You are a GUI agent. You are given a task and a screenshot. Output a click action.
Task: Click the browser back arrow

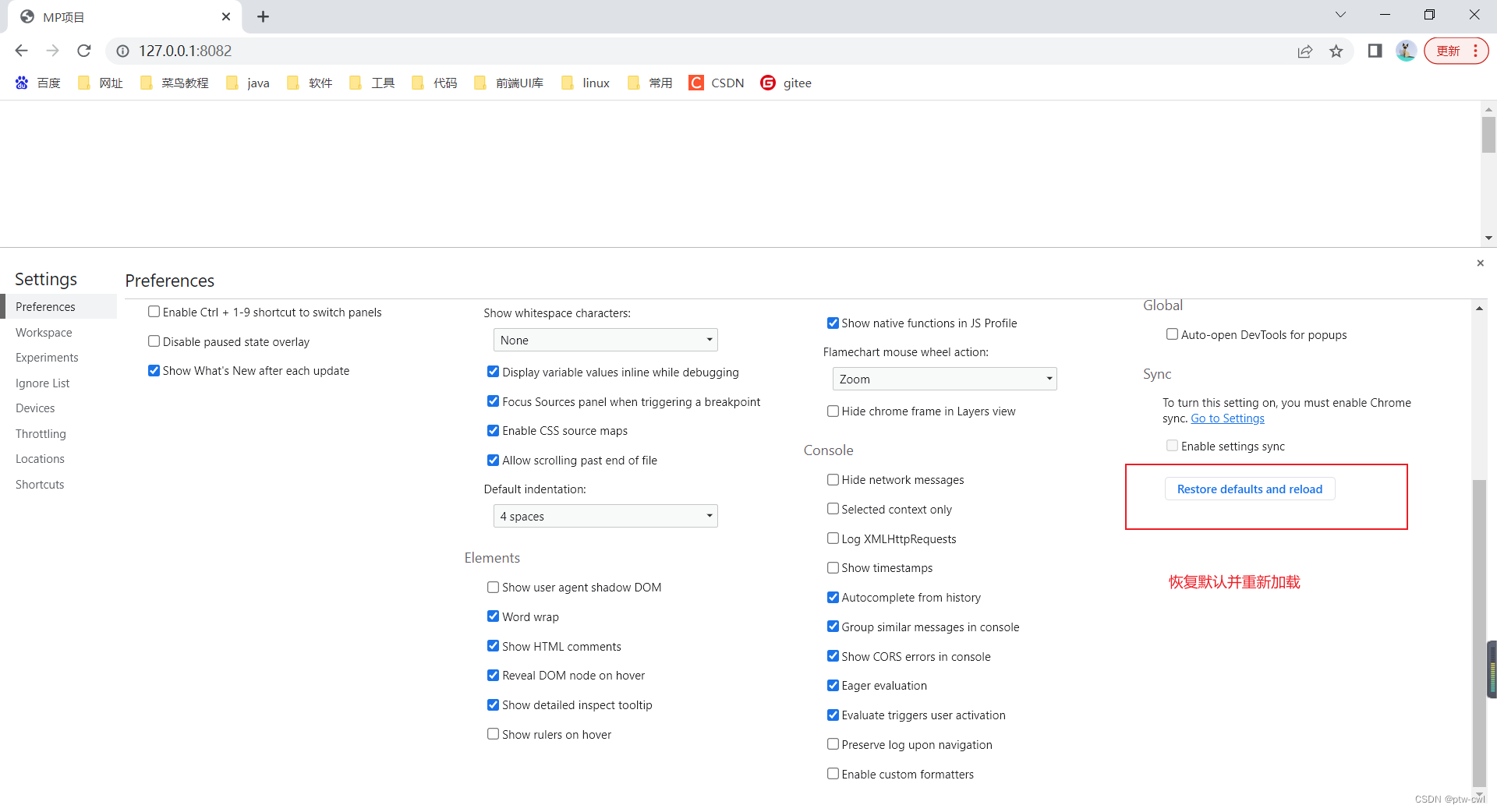pyautogui.click(x=21, y=51)
